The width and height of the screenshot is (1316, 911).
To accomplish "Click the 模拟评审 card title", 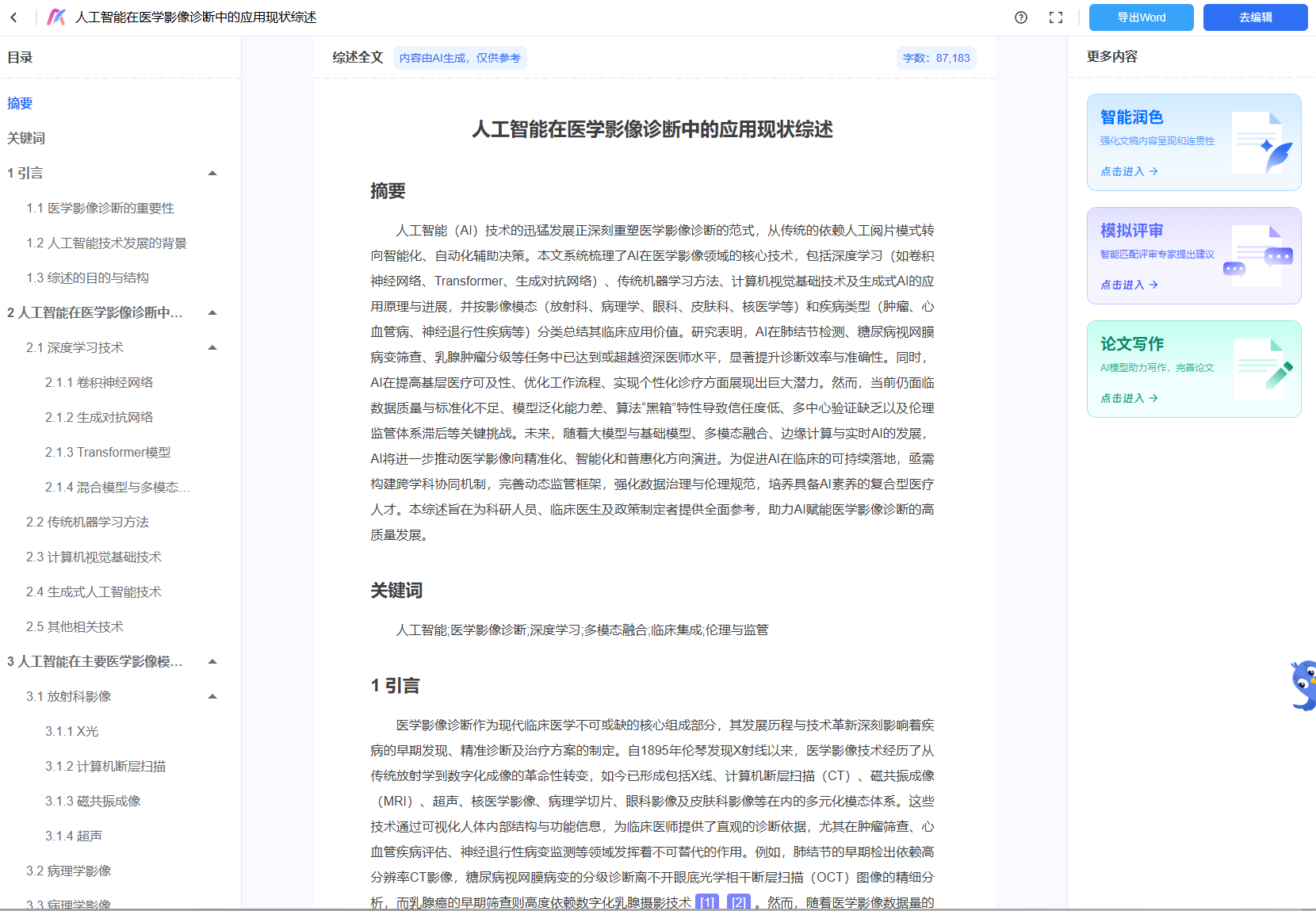I will [1131, 231].
